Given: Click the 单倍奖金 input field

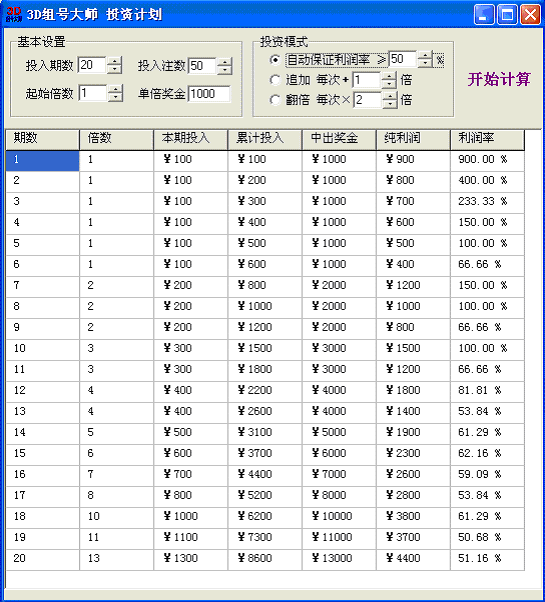Looking at the screenshot, I should [209, 94].
